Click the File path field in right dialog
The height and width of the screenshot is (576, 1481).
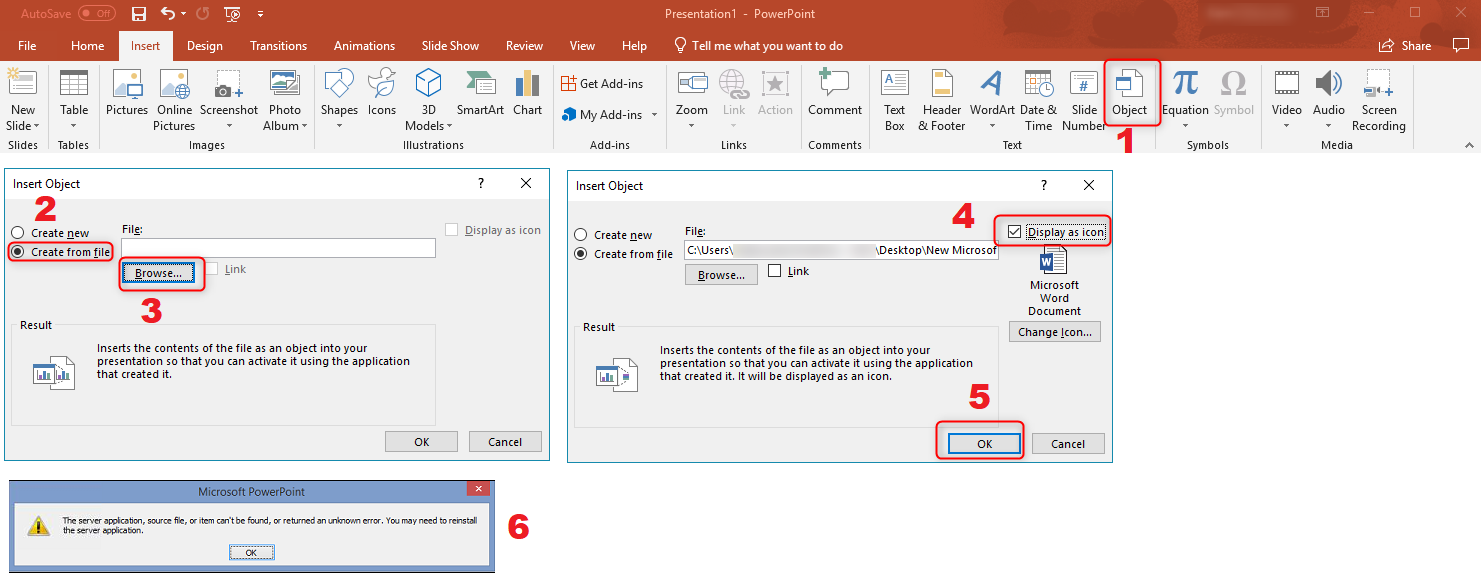tap(842, 250)
